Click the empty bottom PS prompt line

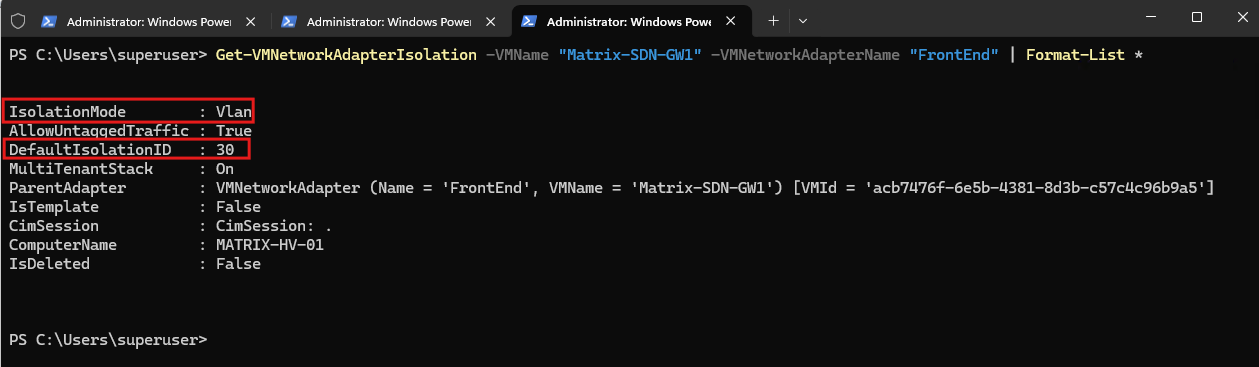[x=108, y=340]
